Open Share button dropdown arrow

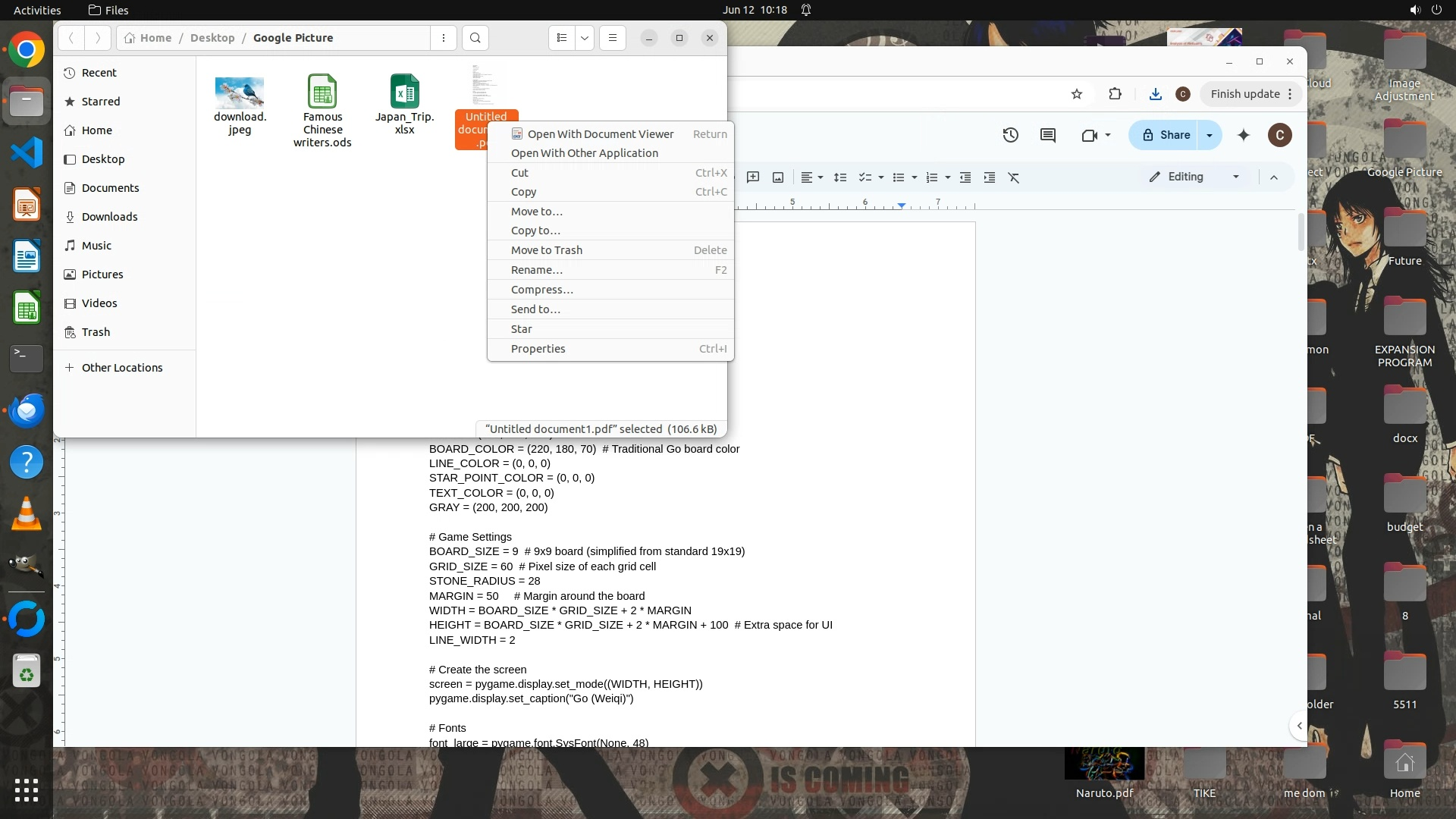[1210, 135]
